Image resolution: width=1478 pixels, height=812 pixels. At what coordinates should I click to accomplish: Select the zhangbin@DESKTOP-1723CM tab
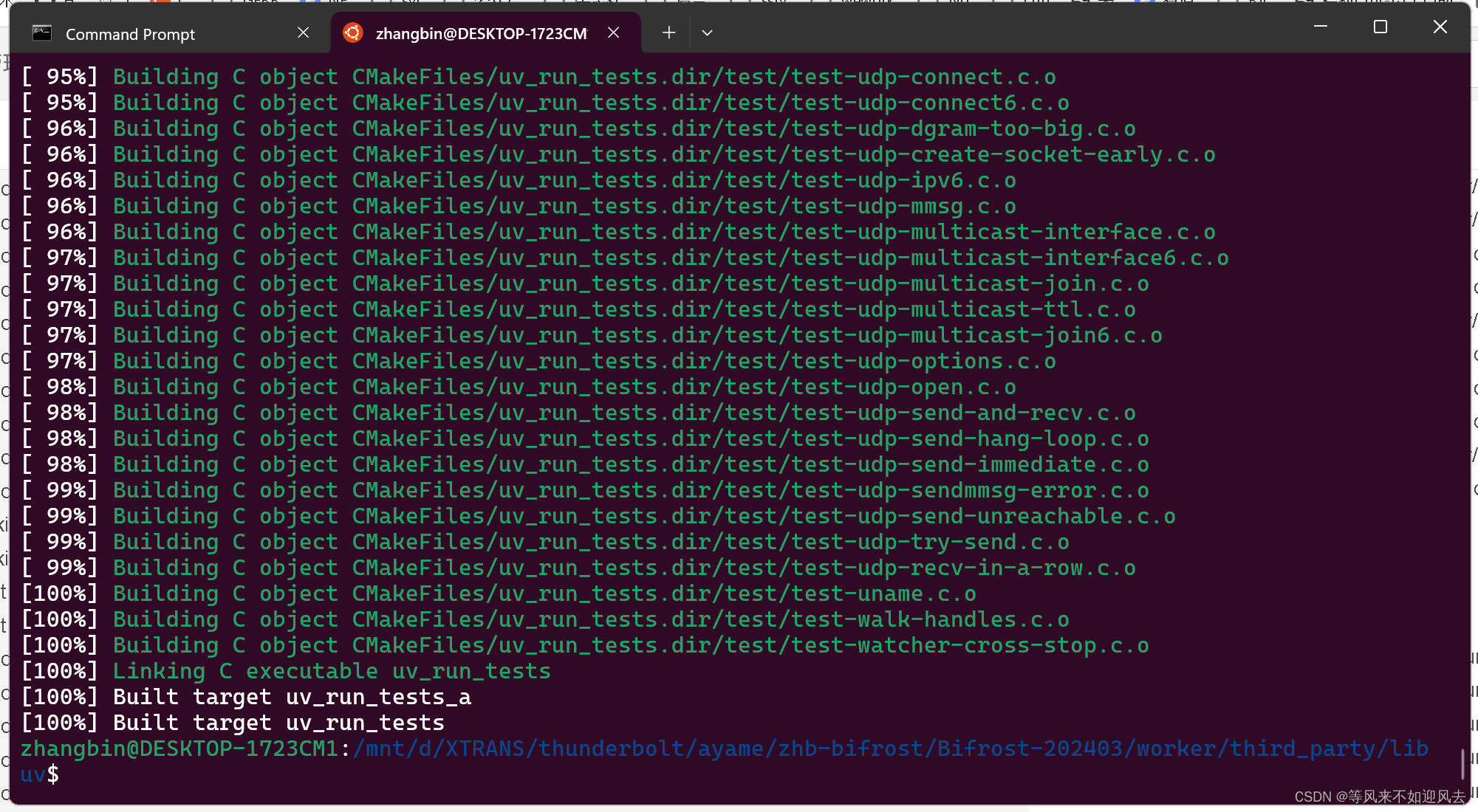pos(485,33)
